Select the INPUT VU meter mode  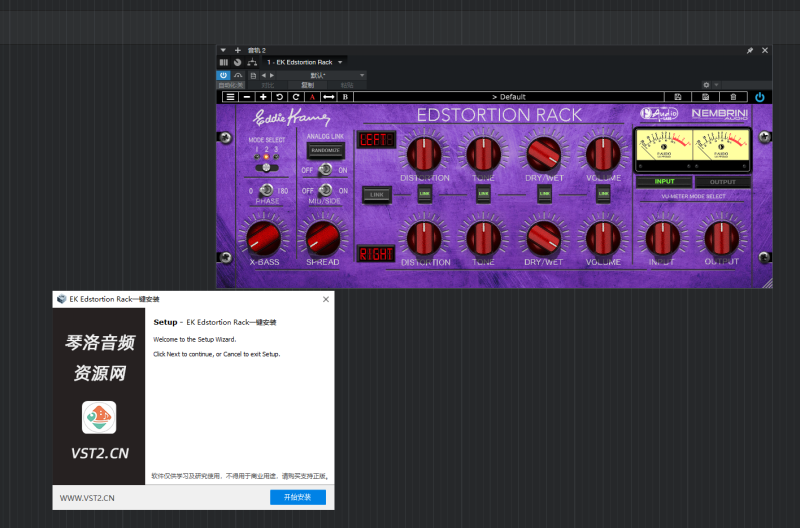pos(664,182)
